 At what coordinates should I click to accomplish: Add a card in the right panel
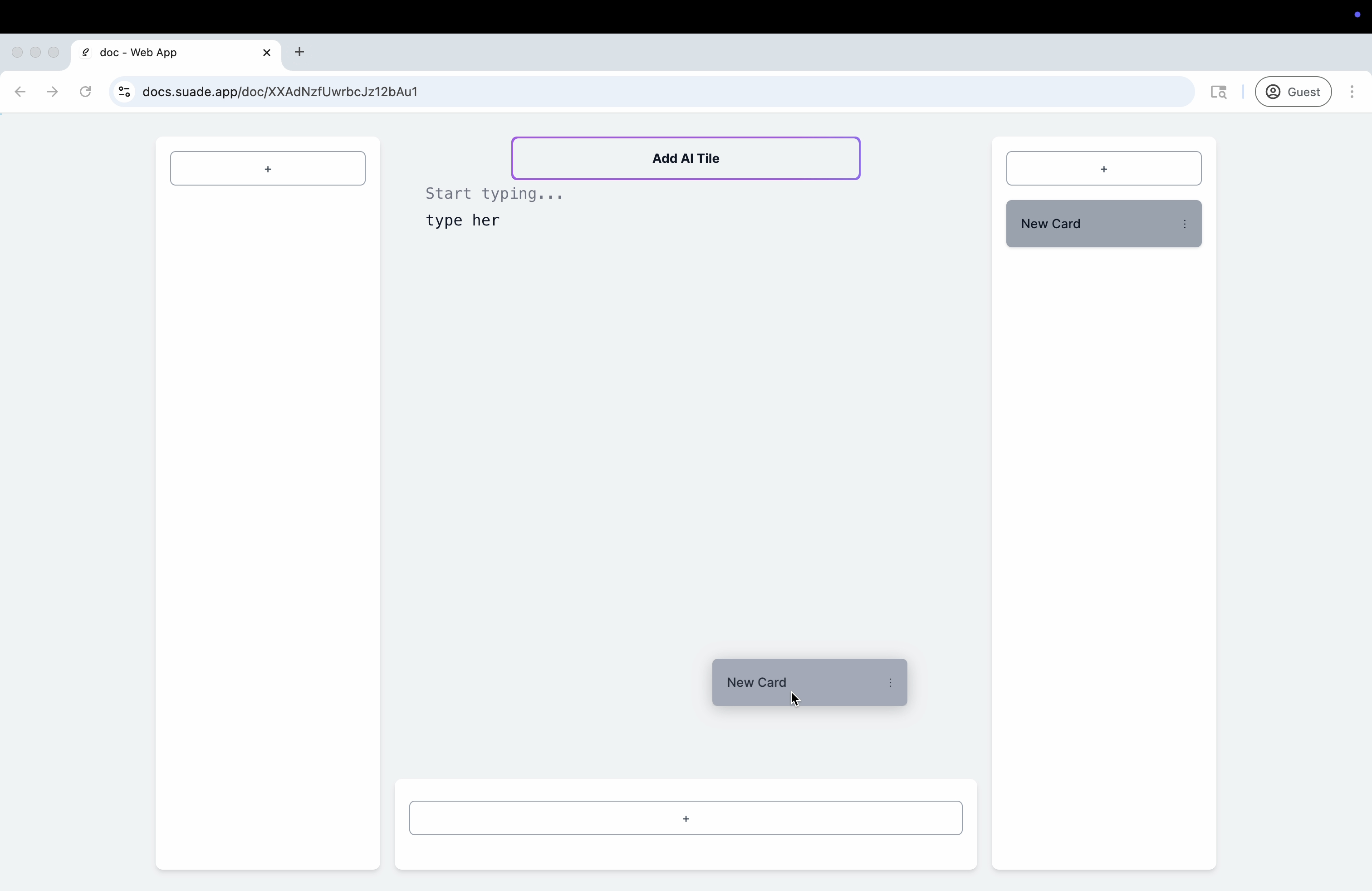[1103, 168]
